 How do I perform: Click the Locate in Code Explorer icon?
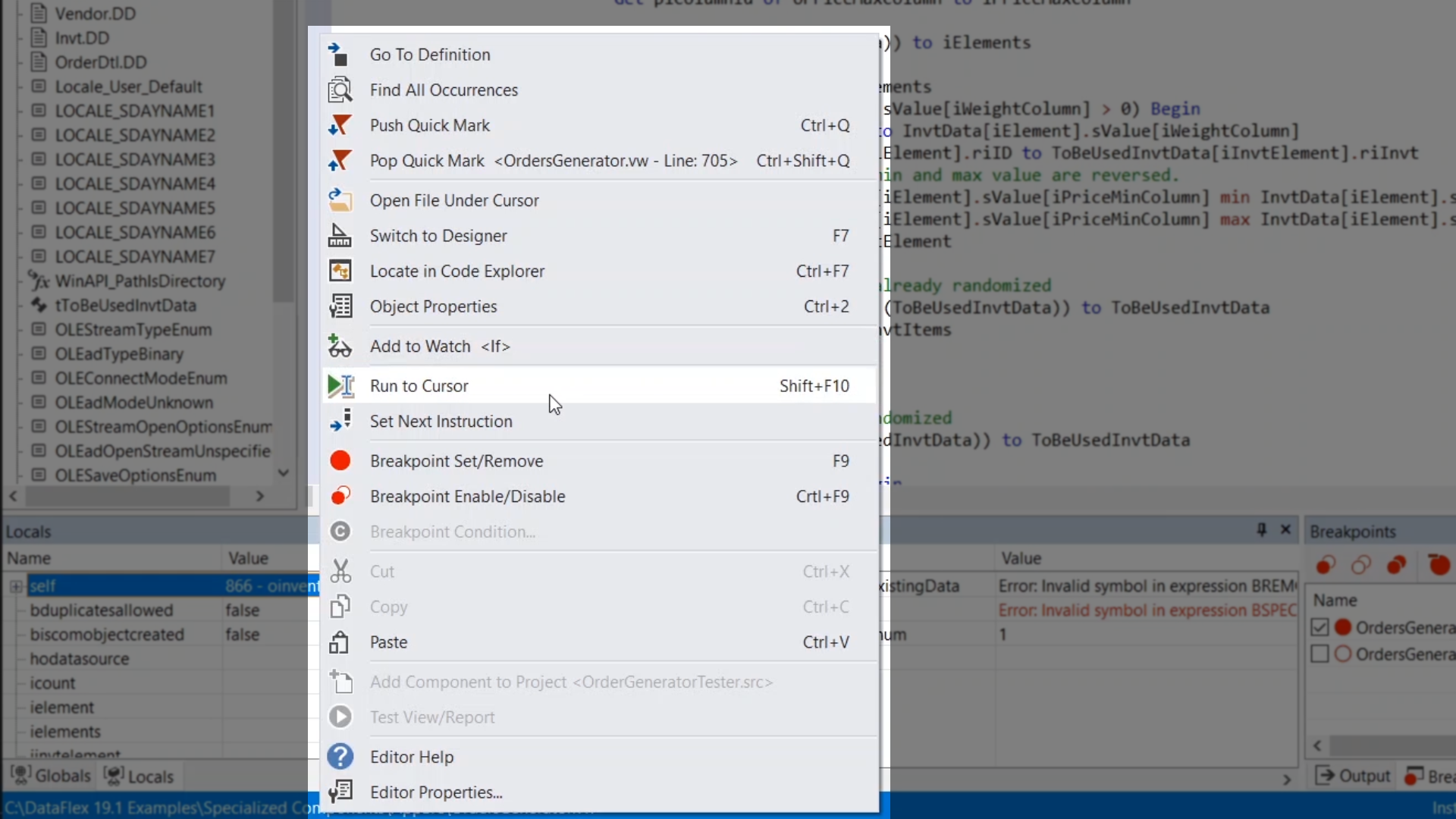click(x=339, y=271)
